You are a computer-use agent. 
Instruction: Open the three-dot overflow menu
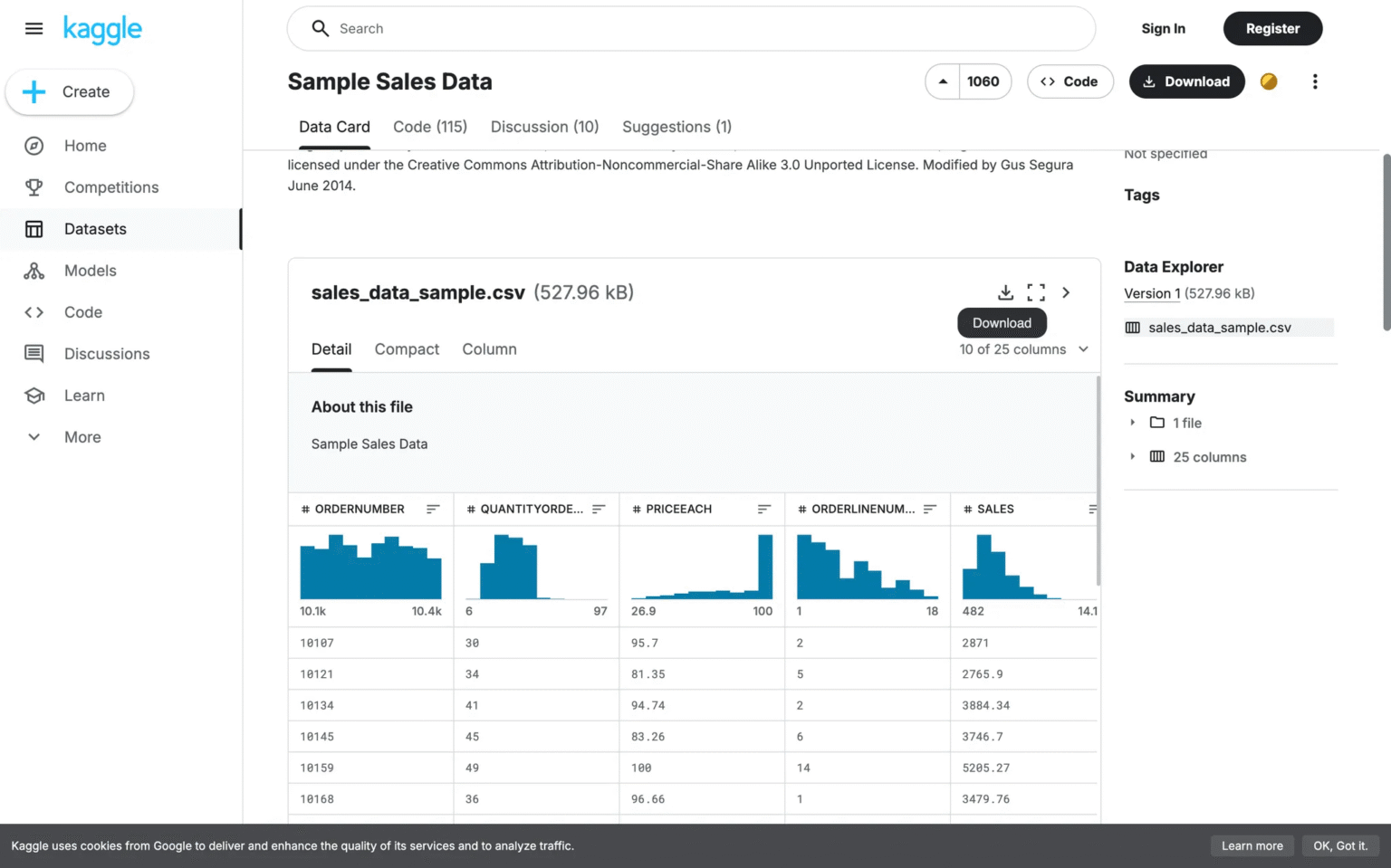pos(1315,81)
